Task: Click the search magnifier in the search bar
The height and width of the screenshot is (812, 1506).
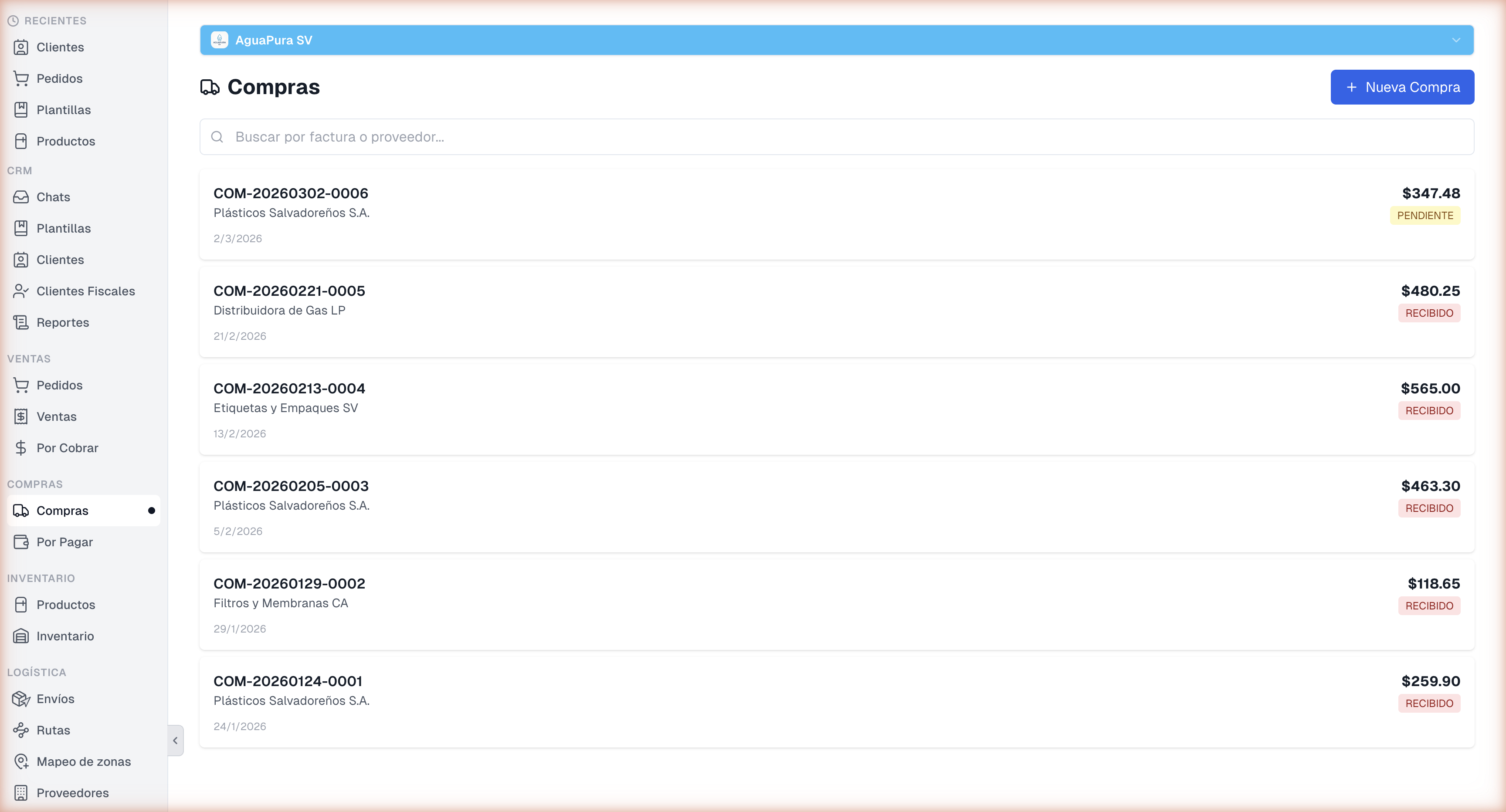Action: 217,137
